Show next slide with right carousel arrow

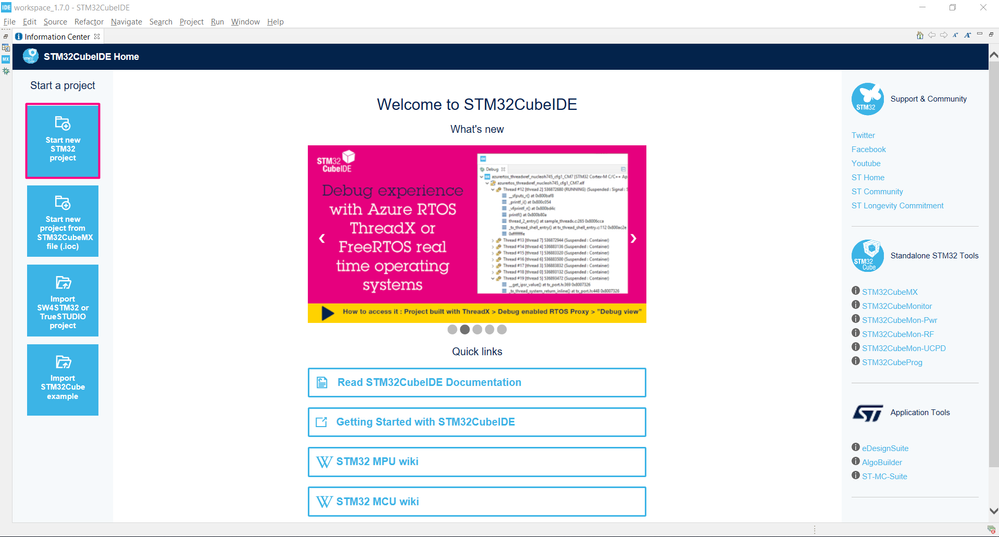(633, 238)
